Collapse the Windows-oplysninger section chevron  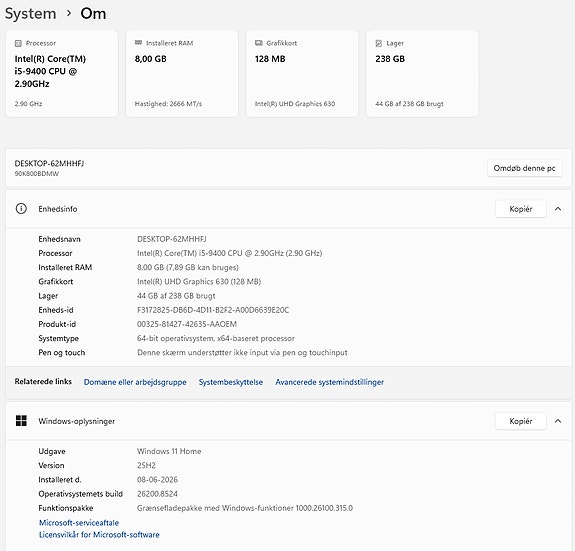coord(558,421)
